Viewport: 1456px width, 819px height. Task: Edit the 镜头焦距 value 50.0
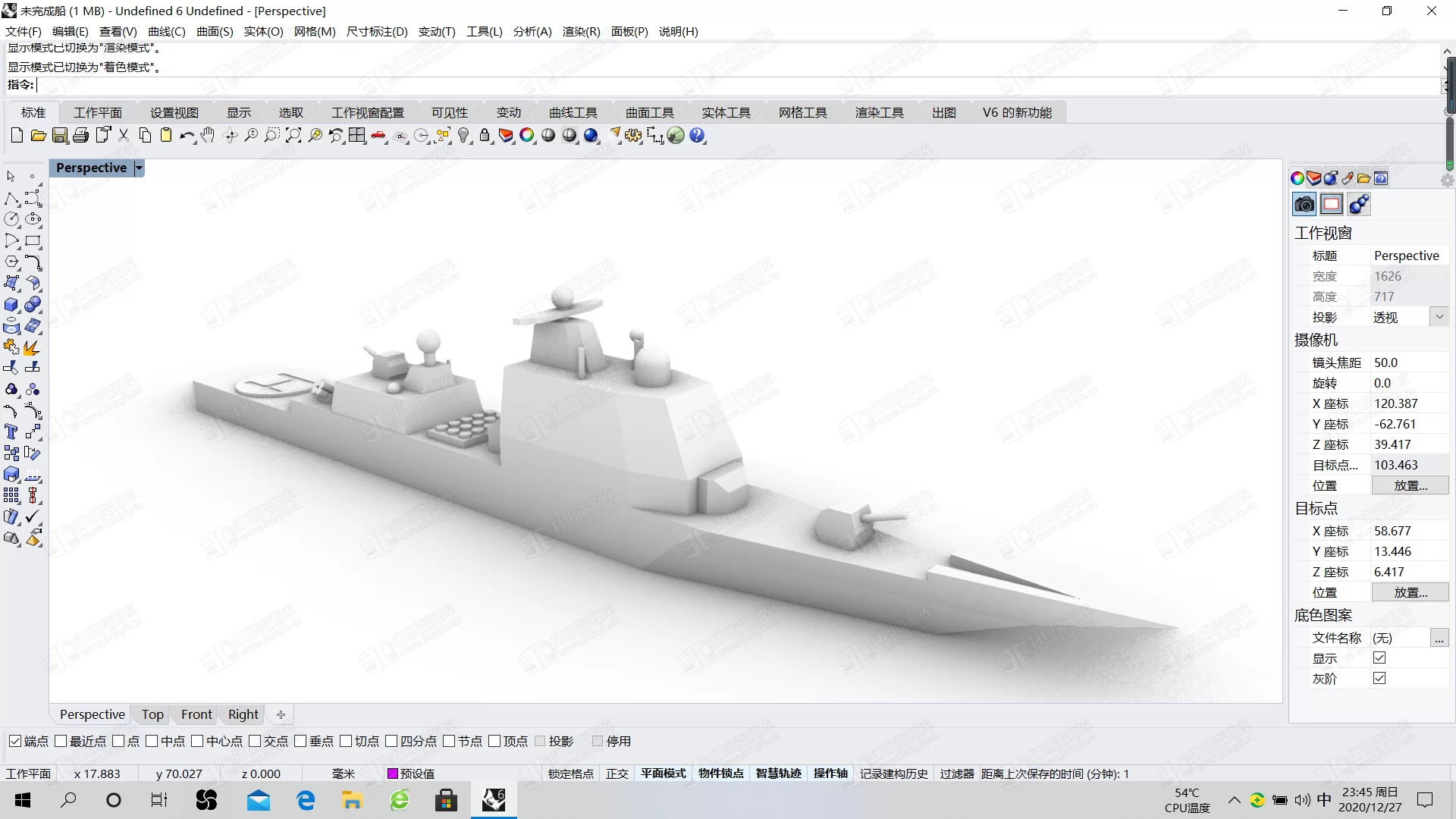[x=1410, y=362]
